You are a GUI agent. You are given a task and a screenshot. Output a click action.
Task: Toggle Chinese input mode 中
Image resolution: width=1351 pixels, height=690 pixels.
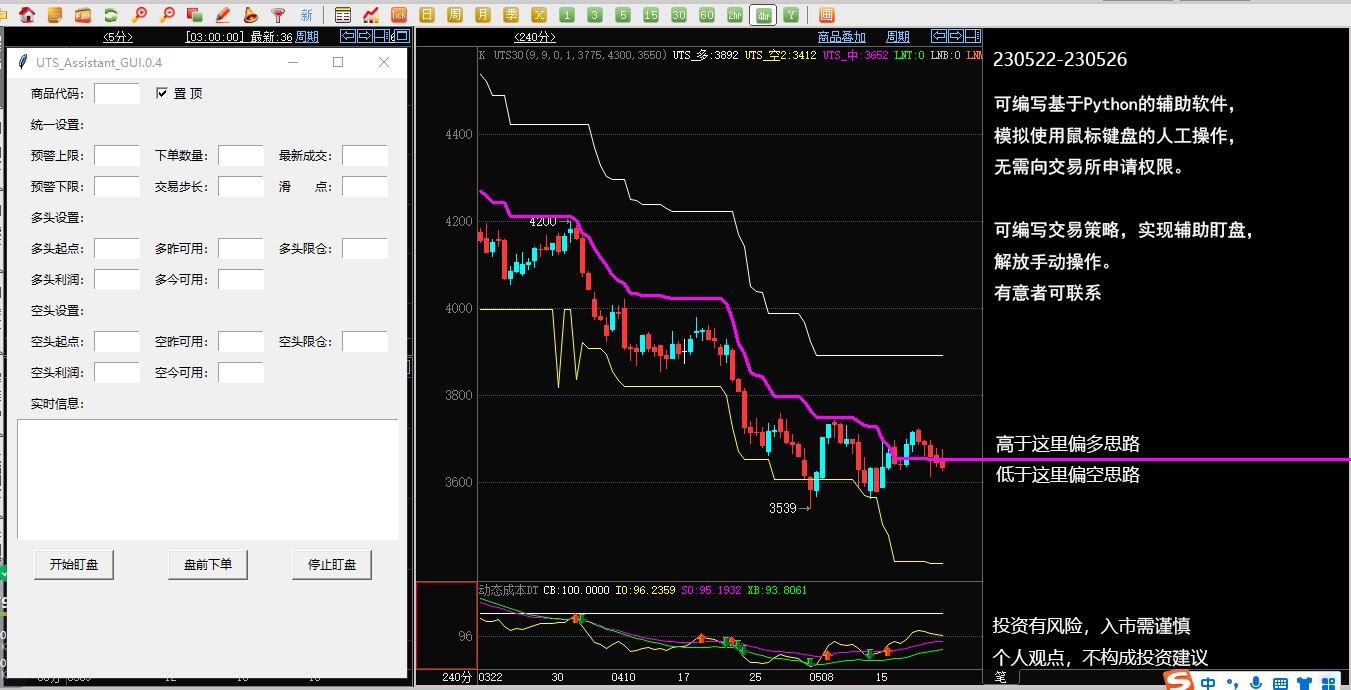[x=1208, y=683]
